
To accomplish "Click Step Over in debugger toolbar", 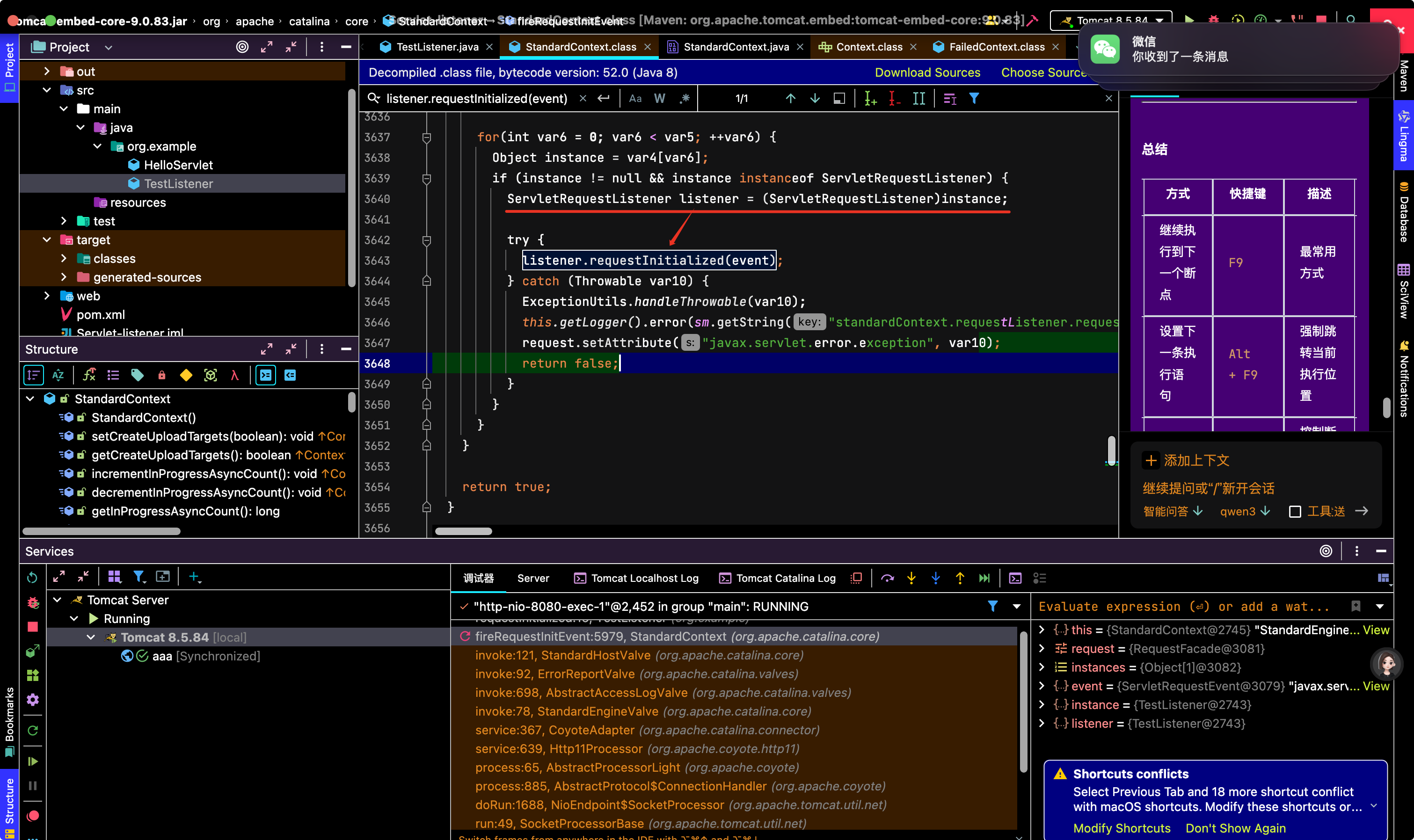I will pos(887,578).
